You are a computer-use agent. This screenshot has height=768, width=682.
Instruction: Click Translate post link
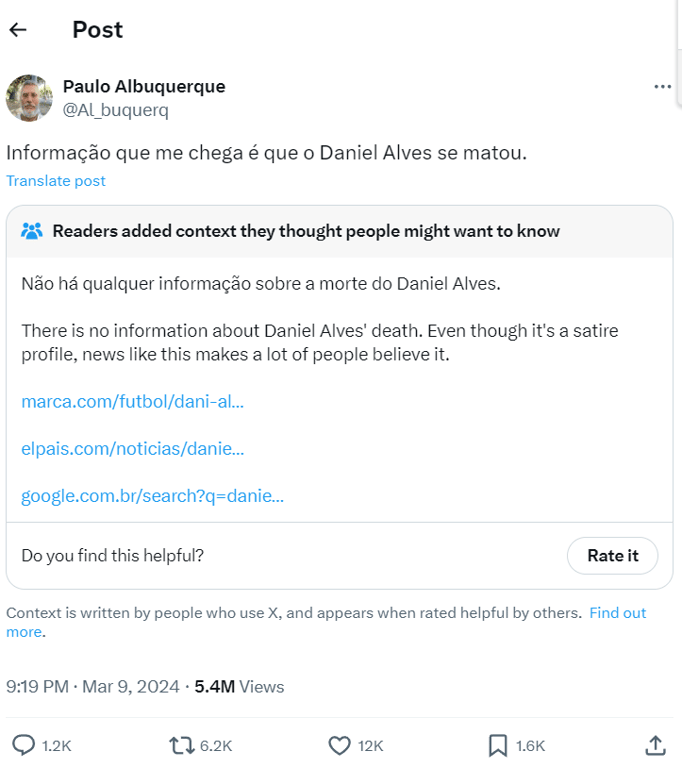[56, 181]
